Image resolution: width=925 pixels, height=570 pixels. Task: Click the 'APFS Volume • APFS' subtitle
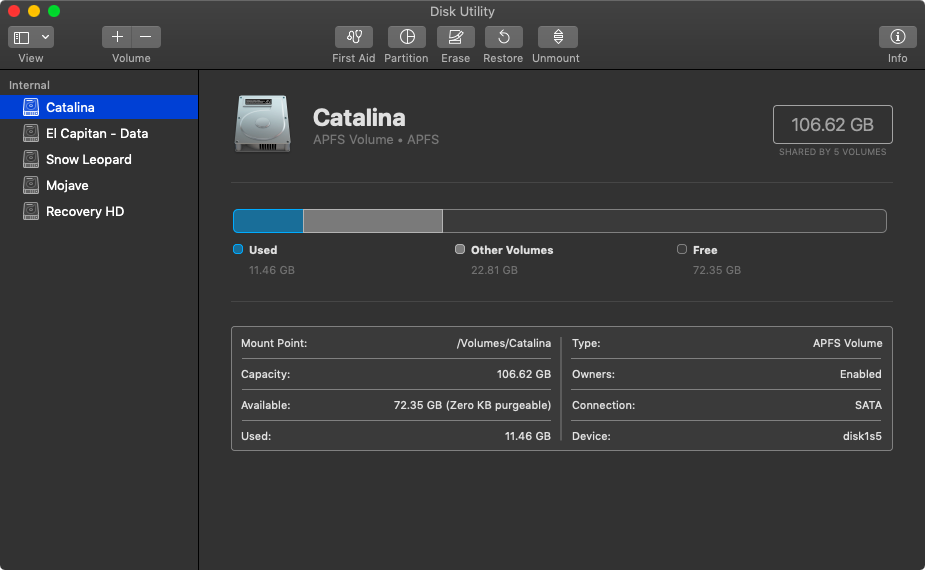pos(376,140)
